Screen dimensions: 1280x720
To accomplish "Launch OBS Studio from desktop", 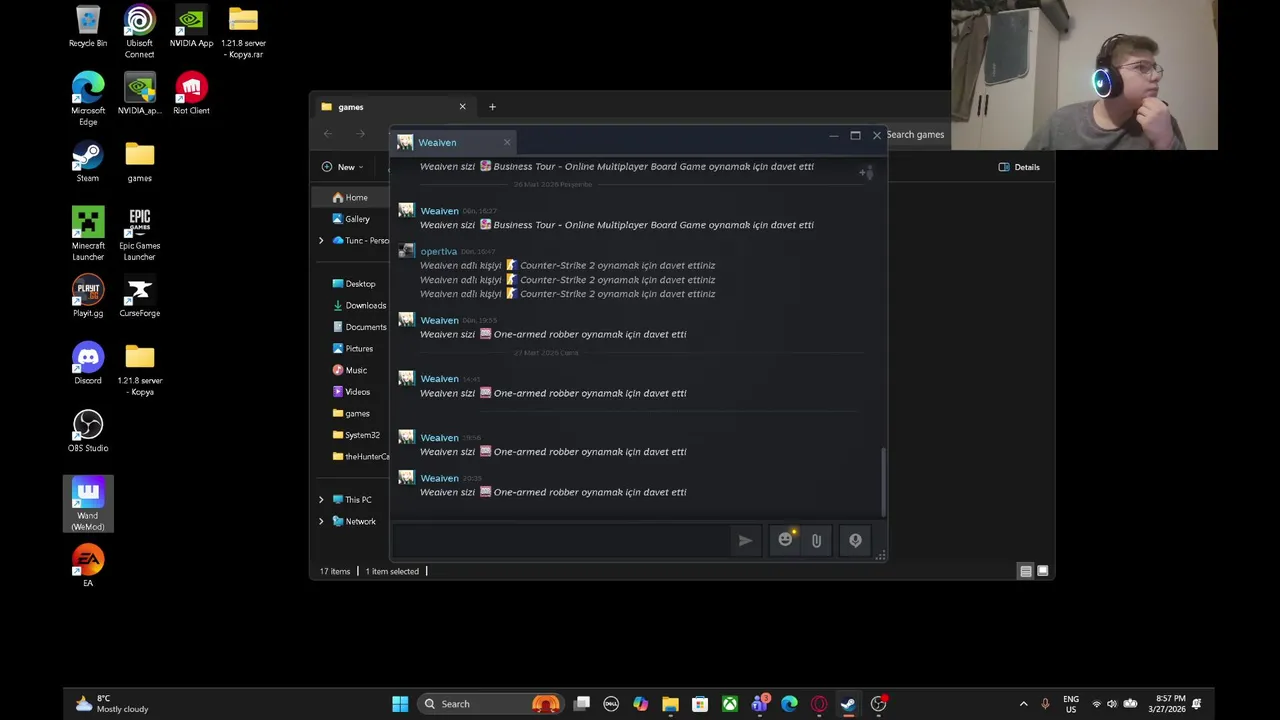I will (x=88, y=431).
